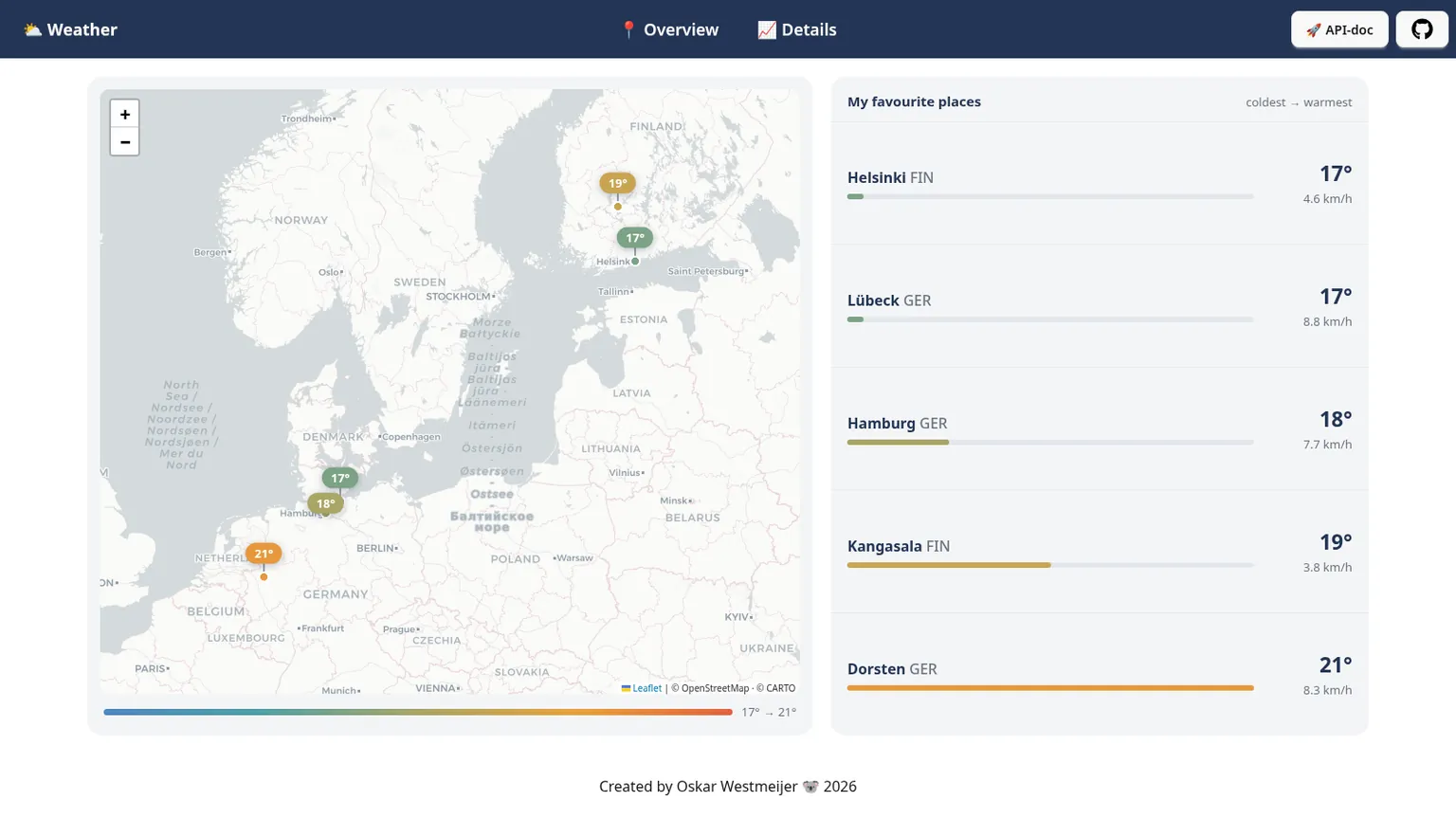This screenshot has height=819, width=1456.
Task: Click the Leaflet attribution link
Action: [642, 688]
